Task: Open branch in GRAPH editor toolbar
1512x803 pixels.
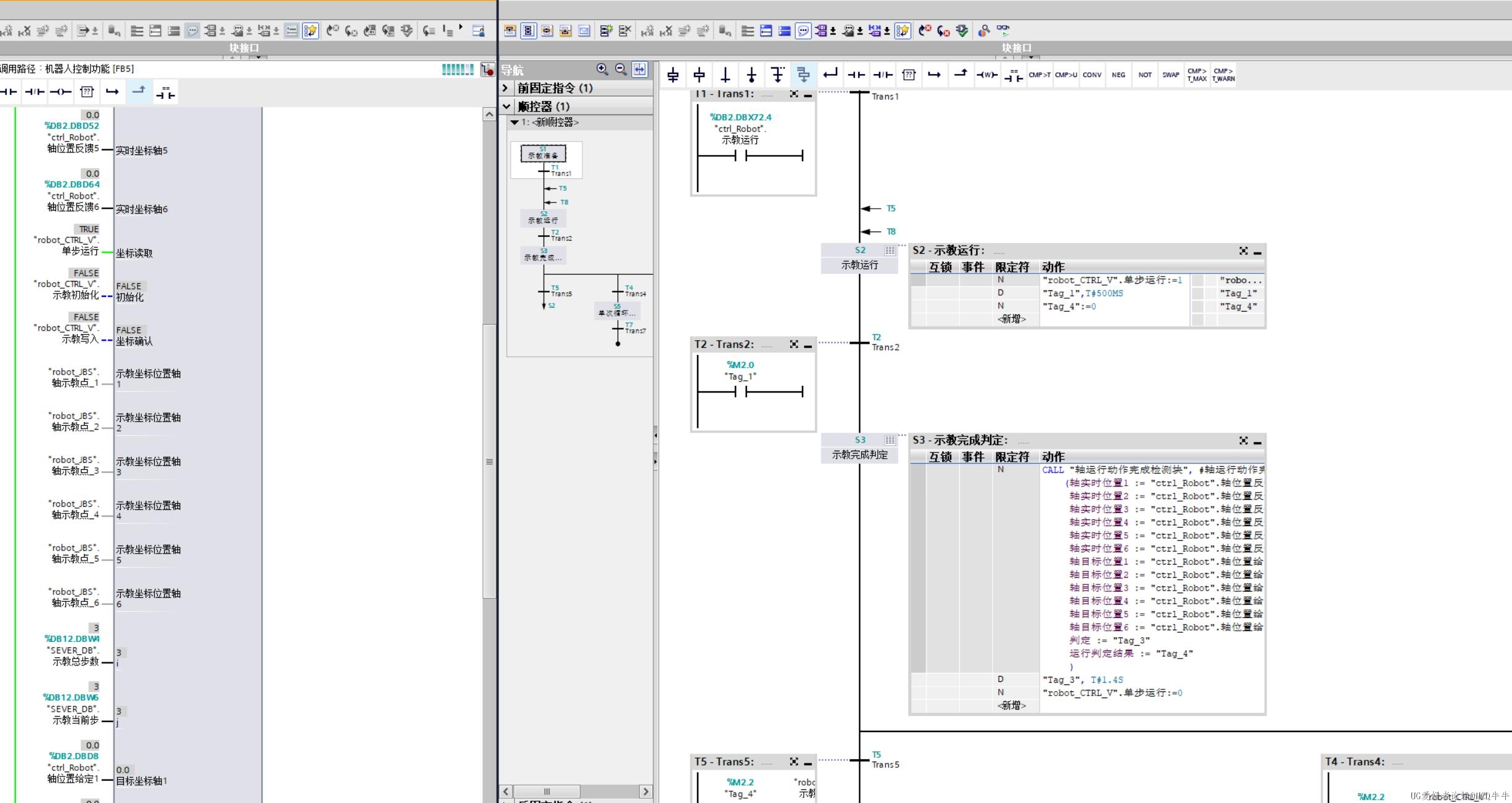Action: coord(935,75)
